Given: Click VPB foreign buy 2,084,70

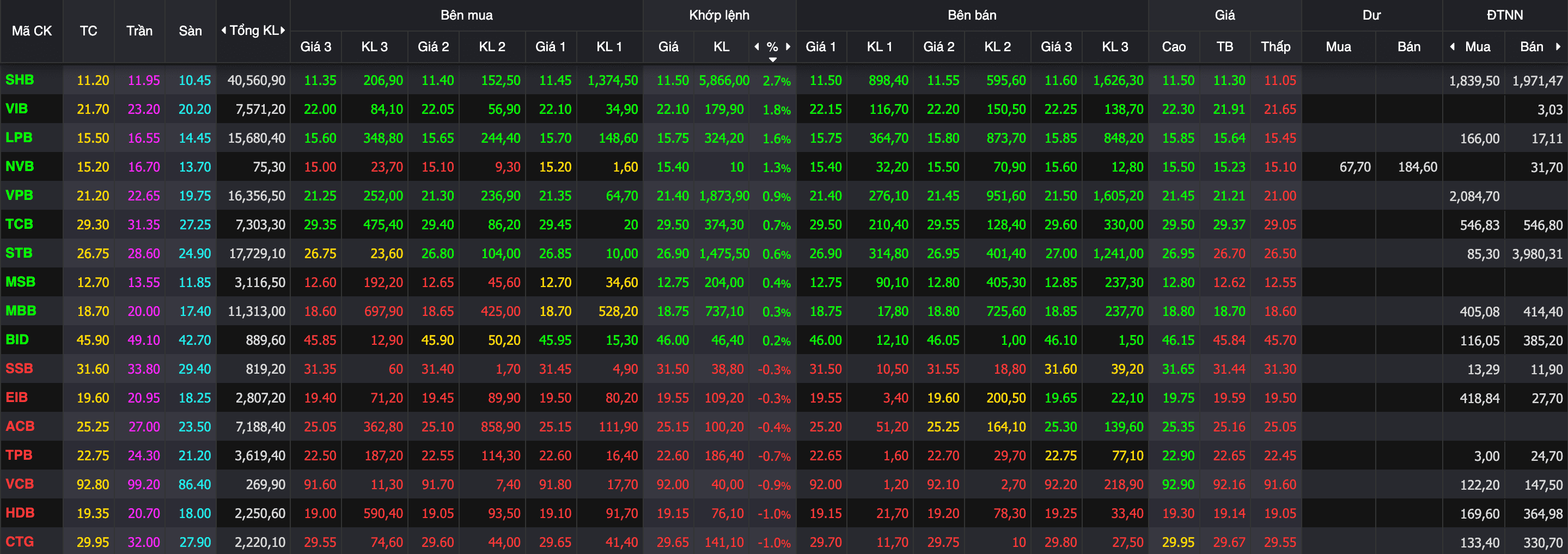Looking at the screenshot, I should (1474, 196).
